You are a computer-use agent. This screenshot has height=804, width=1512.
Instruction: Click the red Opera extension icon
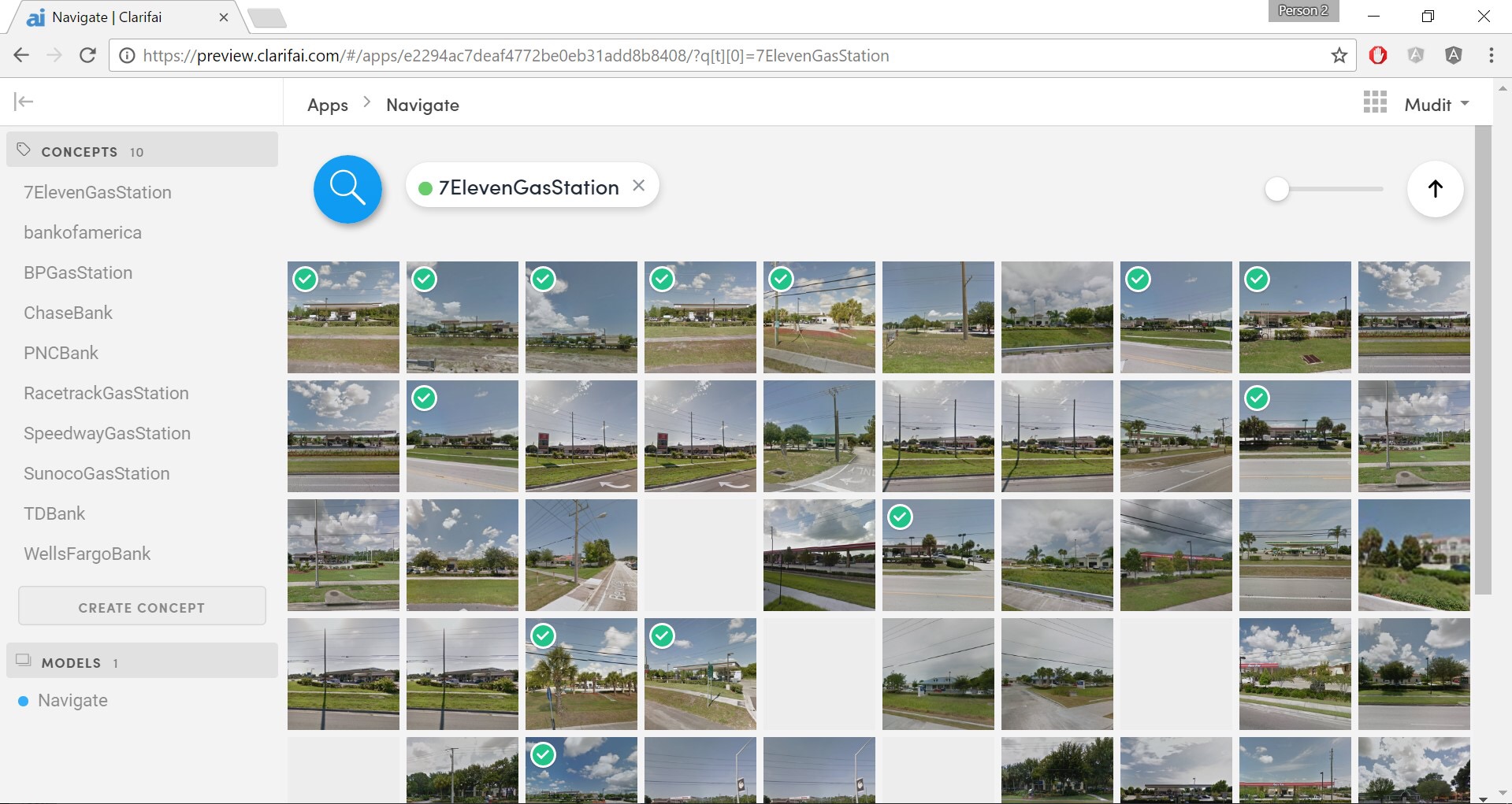click(x=1378, y=55)
